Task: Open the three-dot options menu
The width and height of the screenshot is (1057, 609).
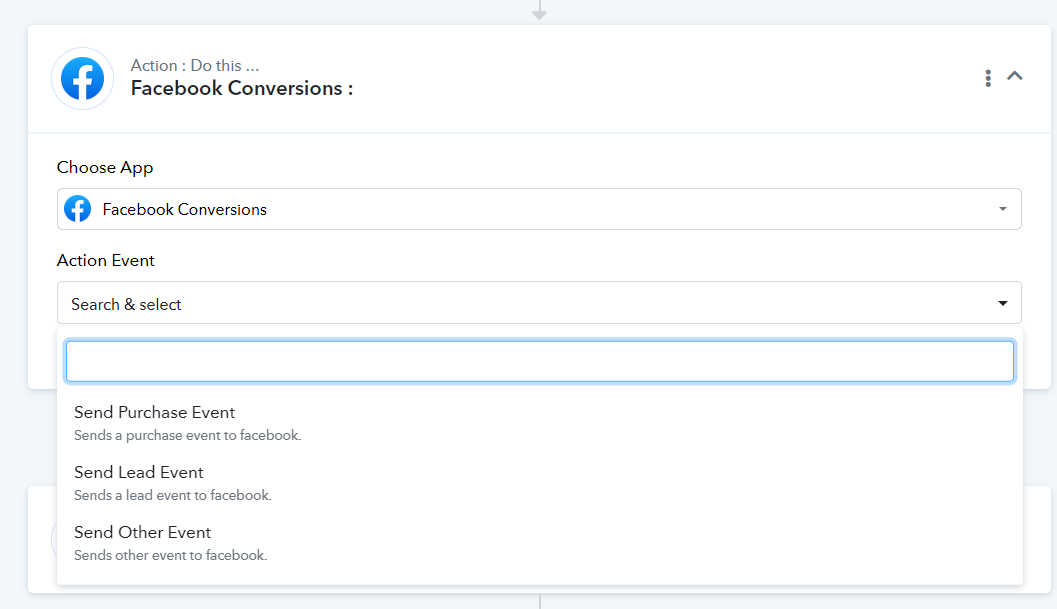Action: click(988, 78)
